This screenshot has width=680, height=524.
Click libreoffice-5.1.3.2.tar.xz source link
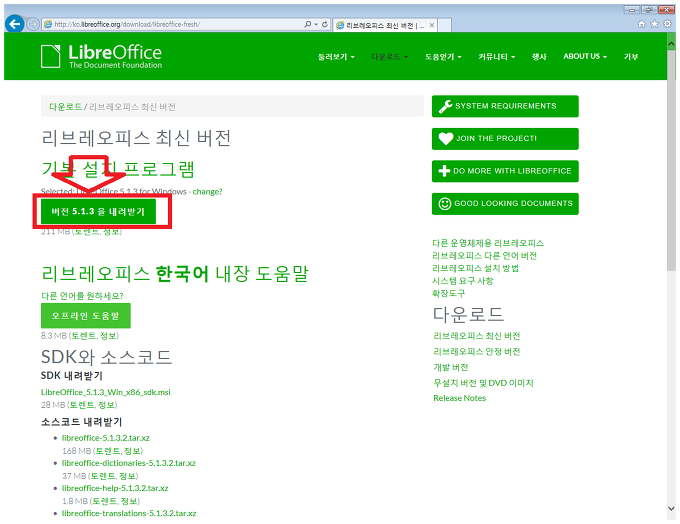105,438
